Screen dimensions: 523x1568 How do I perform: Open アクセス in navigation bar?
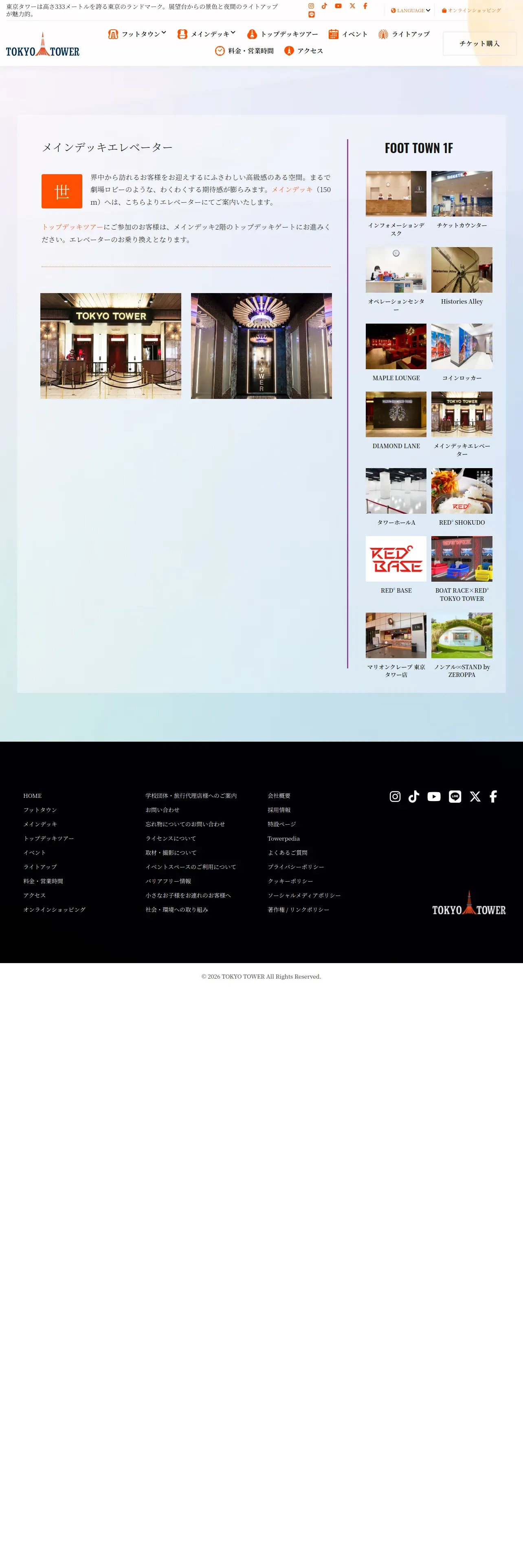click(x=303, y=51)
